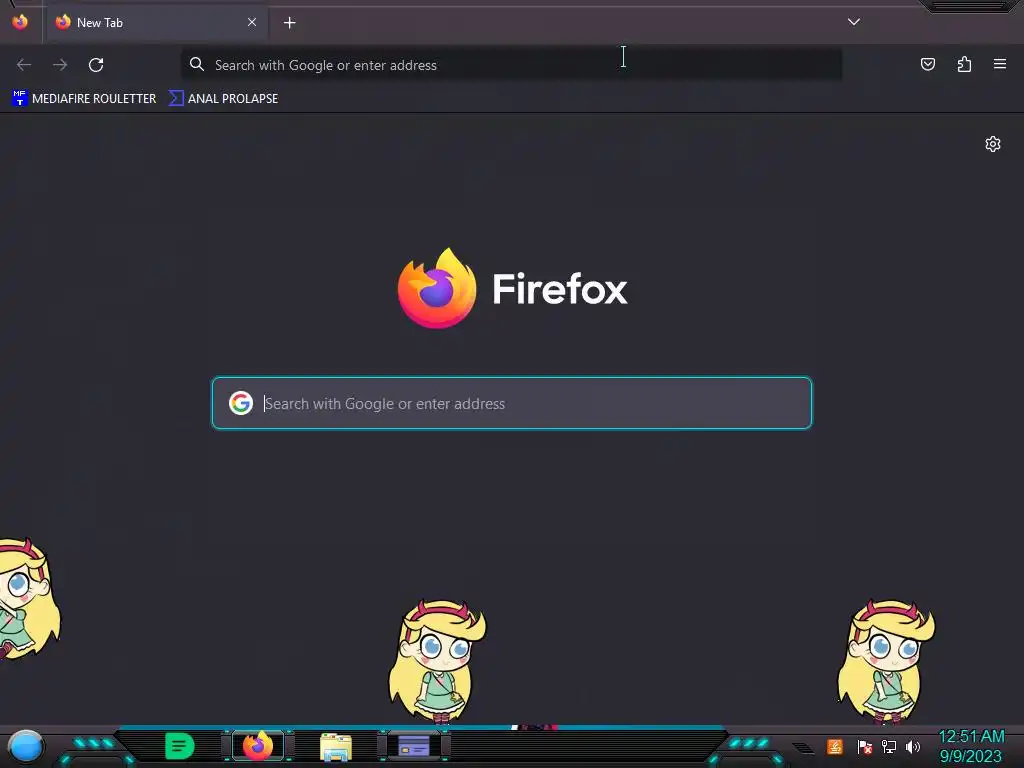
Task: Open the network tray icon
Action: (x=889, y=746)
